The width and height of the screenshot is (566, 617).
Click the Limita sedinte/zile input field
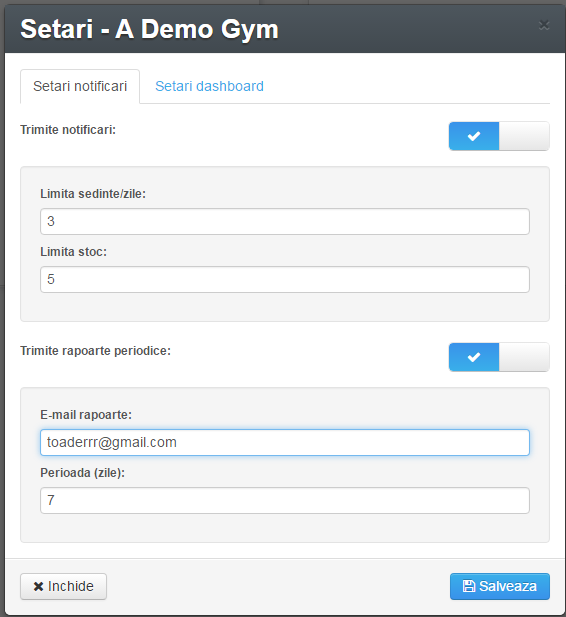tap(285, 222)
